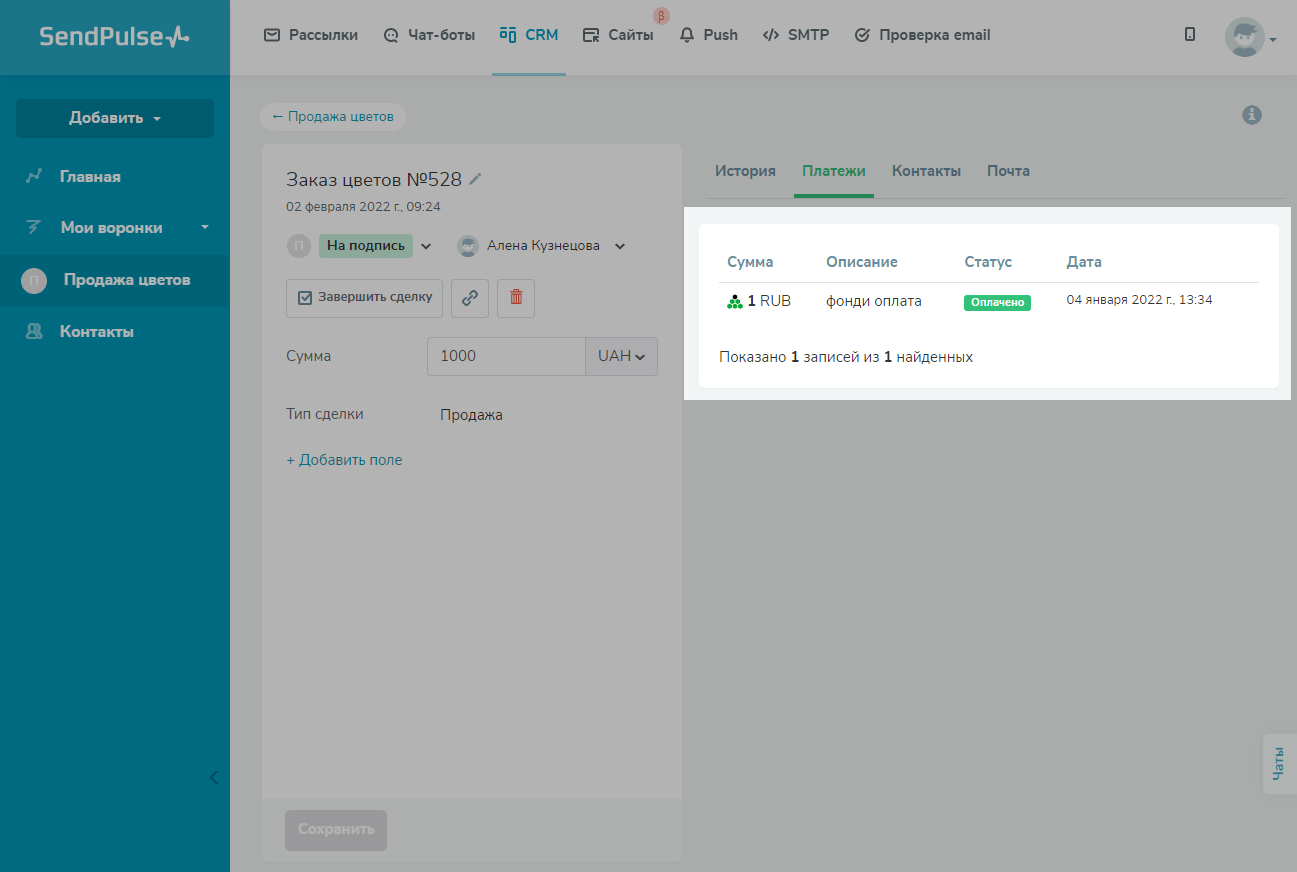Click the Сохранить button
1297x872 pixels.
pos(336,830)
